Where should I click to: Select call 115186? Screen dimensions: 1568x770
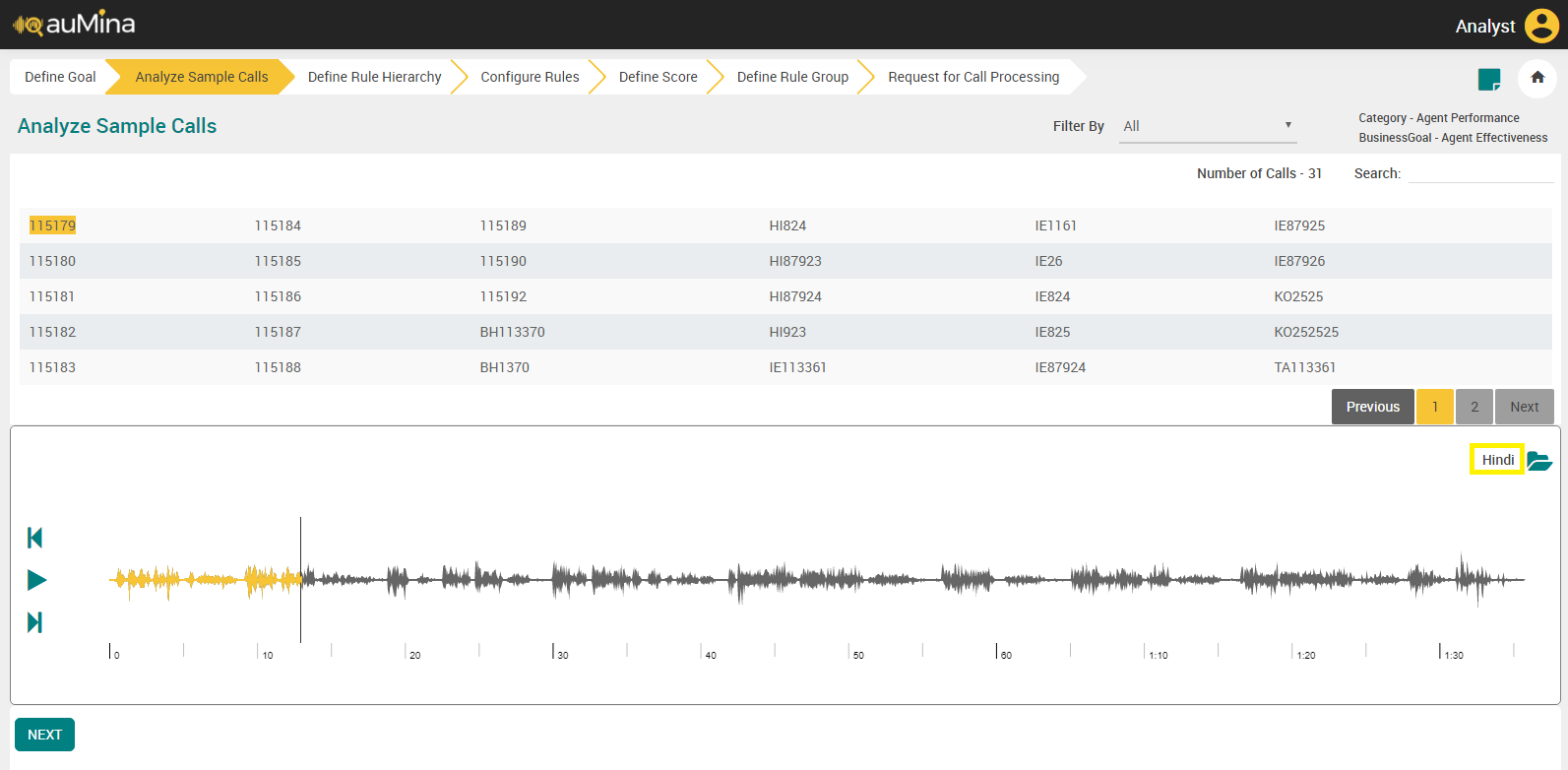click(x=278, y=296)
